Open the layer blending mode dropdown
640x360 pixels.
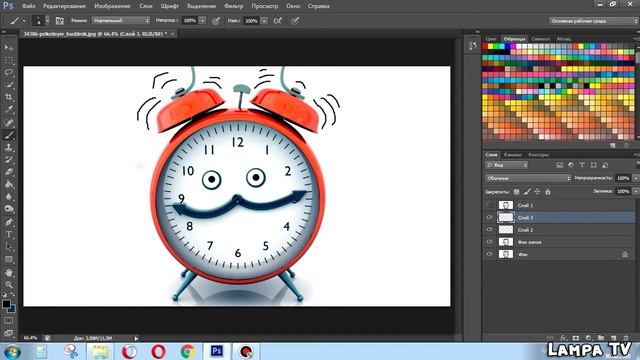pos(528,178)
